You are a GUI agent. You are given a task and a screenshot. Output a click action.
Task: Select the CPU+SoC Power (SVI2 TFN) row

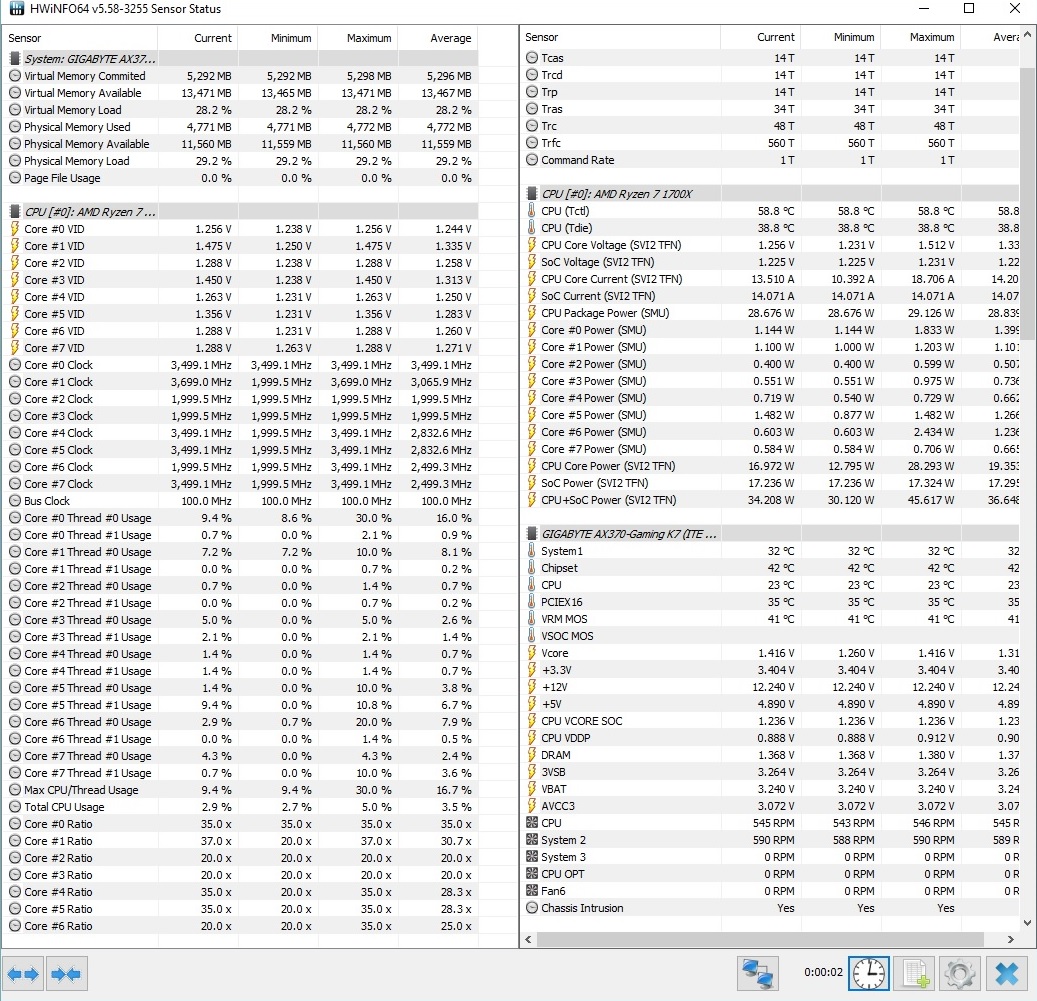tap(770, 500)
